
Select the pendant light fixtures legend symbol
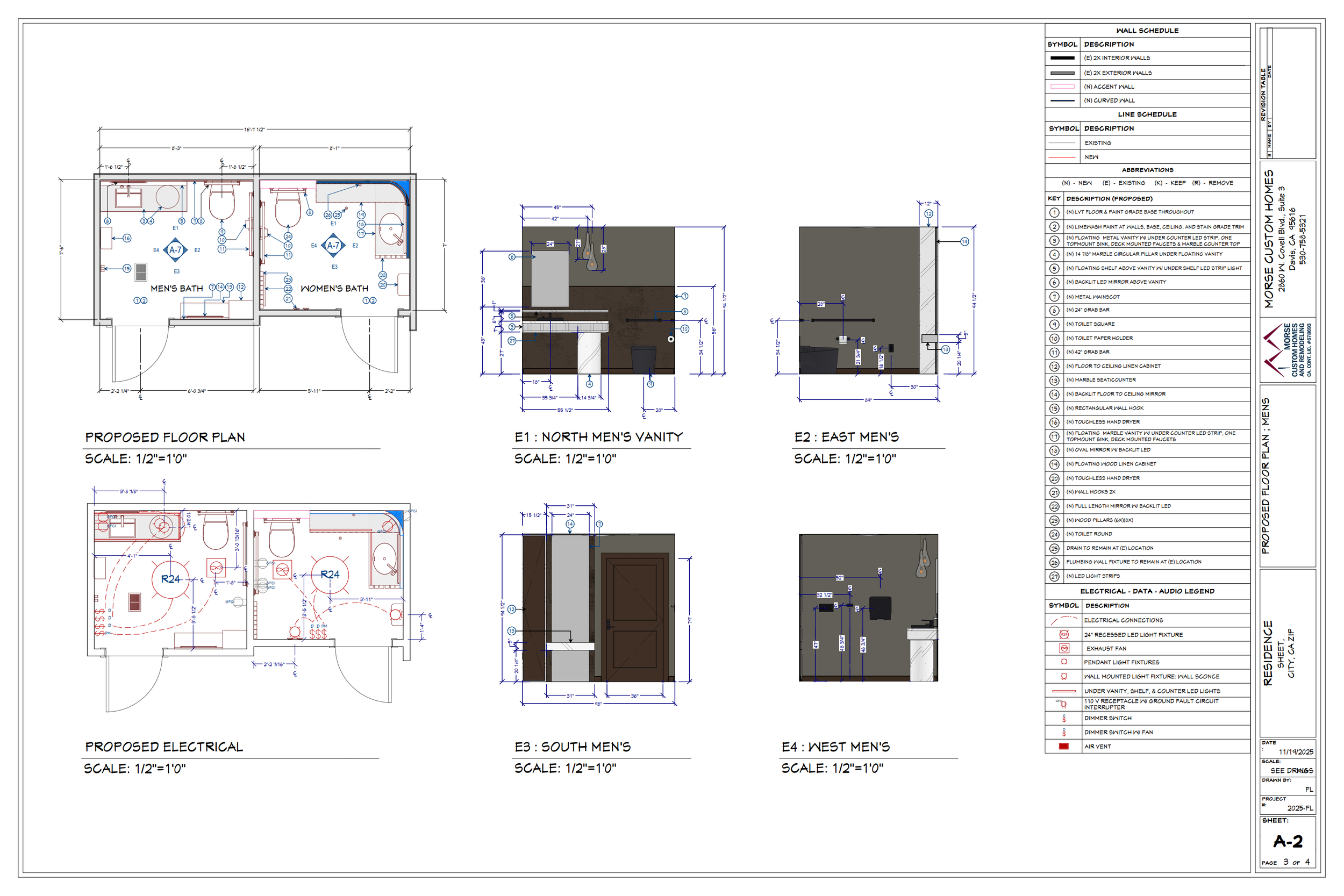1063,662
